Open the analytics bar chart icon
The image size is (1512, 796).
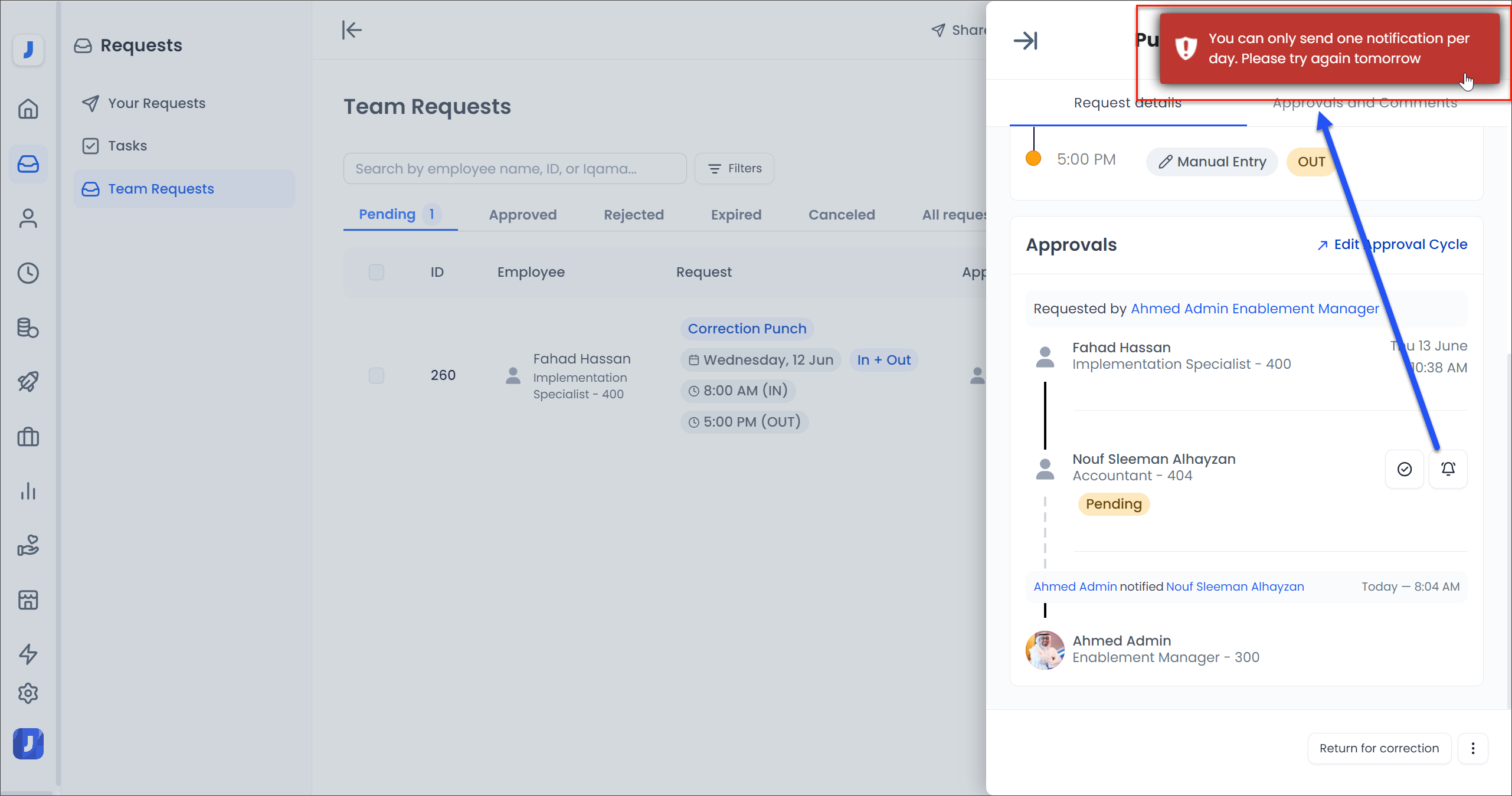coord(28,492)
